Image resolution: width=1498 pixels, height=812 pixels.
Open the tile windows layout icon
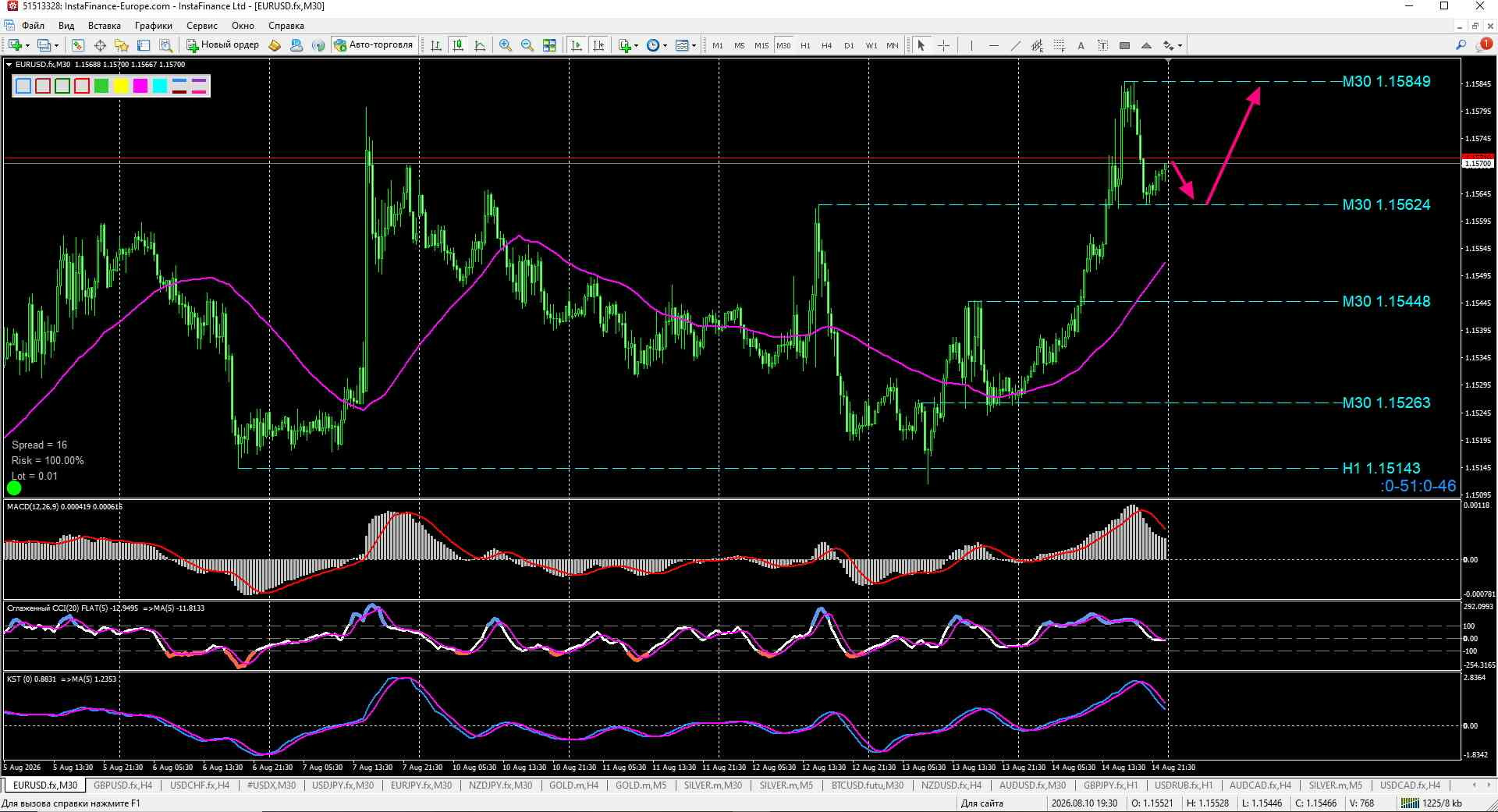549,45
